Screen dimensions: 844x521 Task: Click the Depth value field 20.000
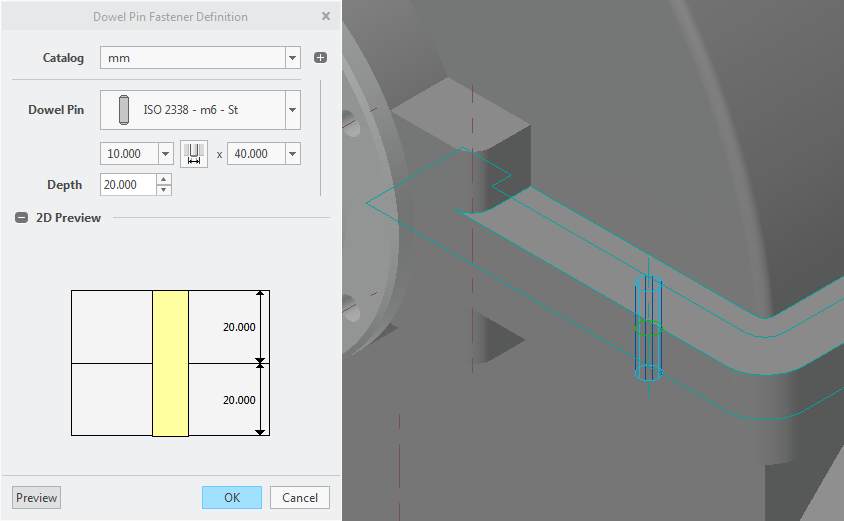[x=129, y=185]
